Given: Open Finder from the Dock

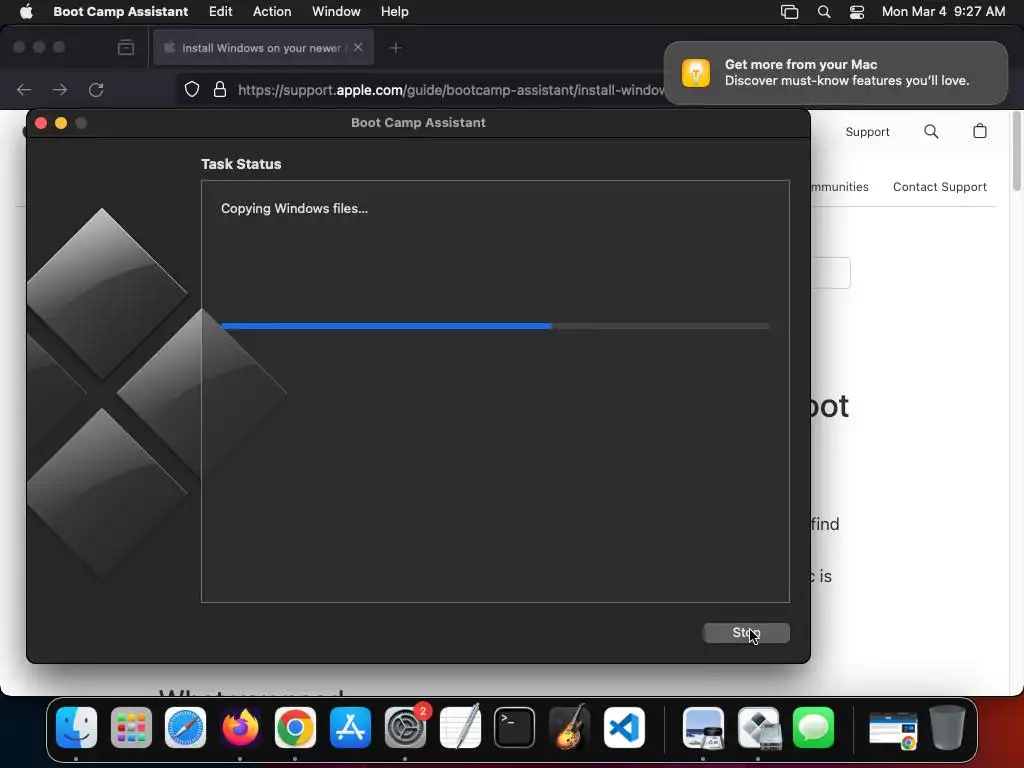Looking at the screenshot, I should click(76, 727).
